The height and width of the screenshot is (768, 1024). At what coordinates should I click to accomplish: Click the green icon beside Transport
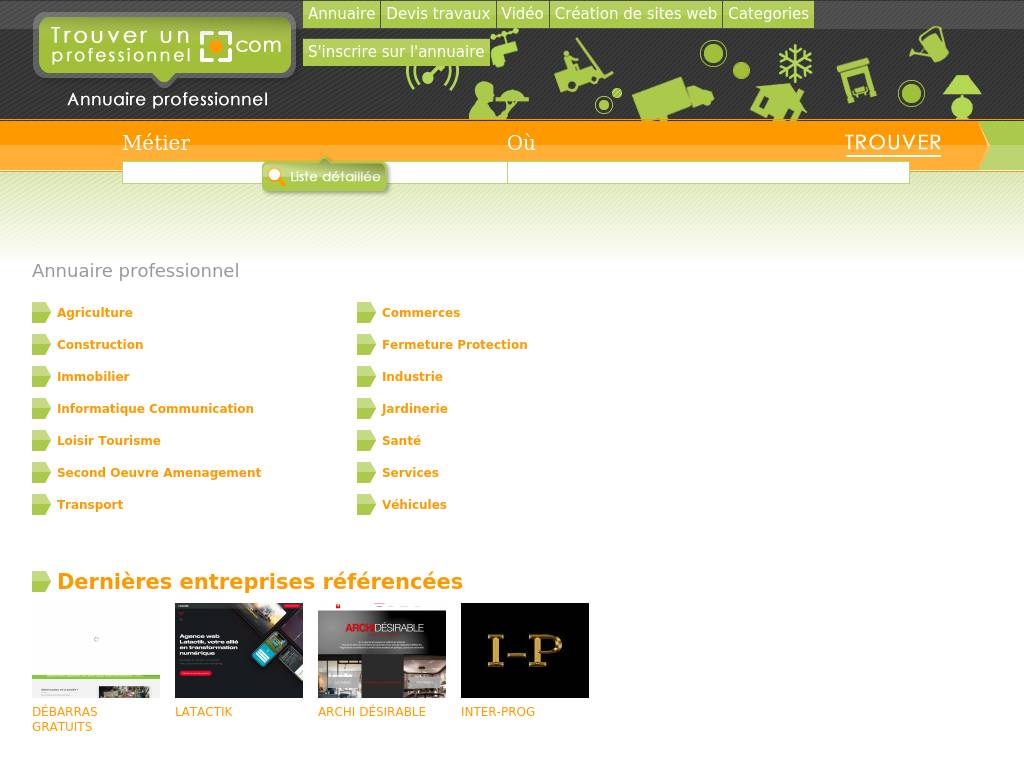pyautogui.click(x=41, y=505)
